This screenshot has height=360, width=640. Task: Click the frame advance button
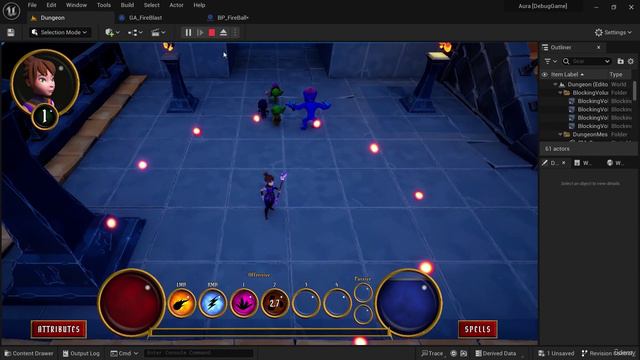pyautogui.click(x=200, y=33)
